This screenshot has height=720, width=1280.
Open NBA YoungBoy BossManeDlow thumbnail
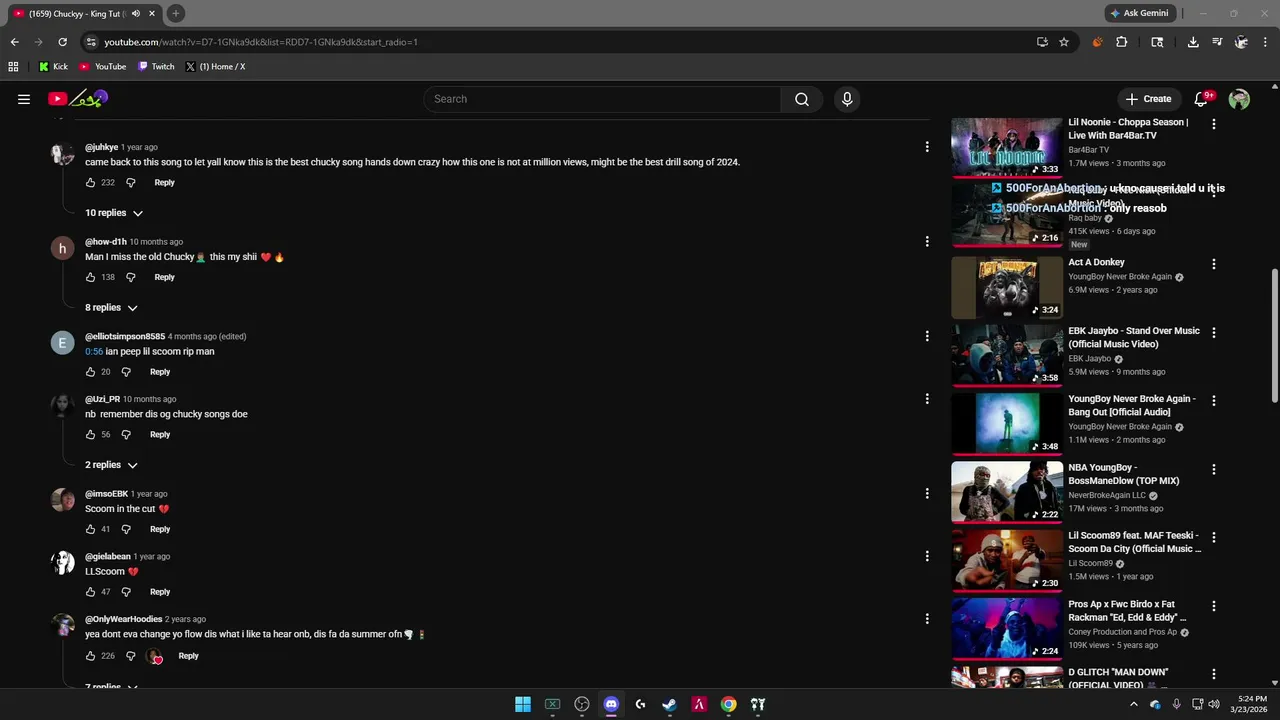1006,491
